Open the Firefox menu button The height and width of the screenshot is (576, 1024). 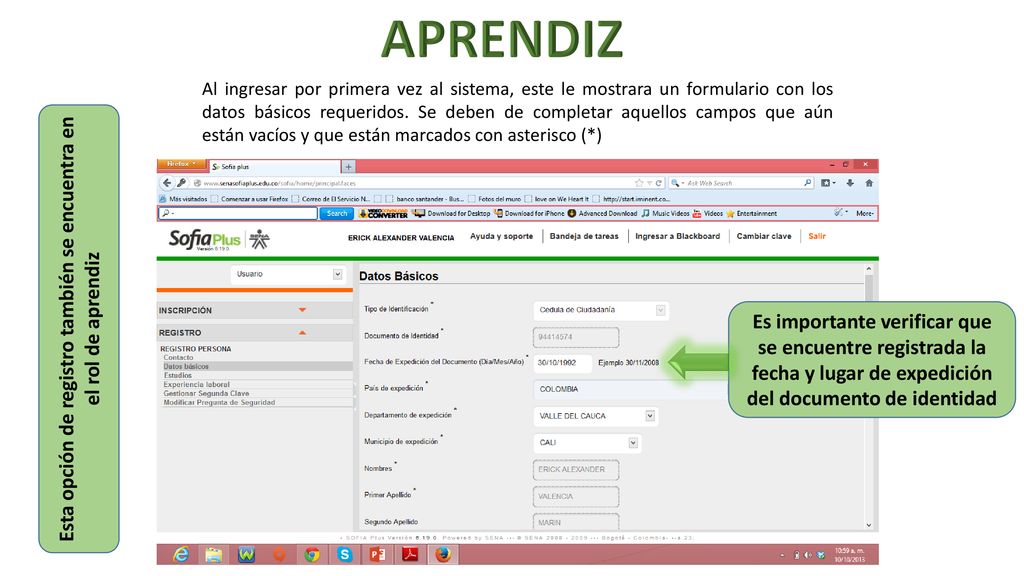[x=181, y=164]
